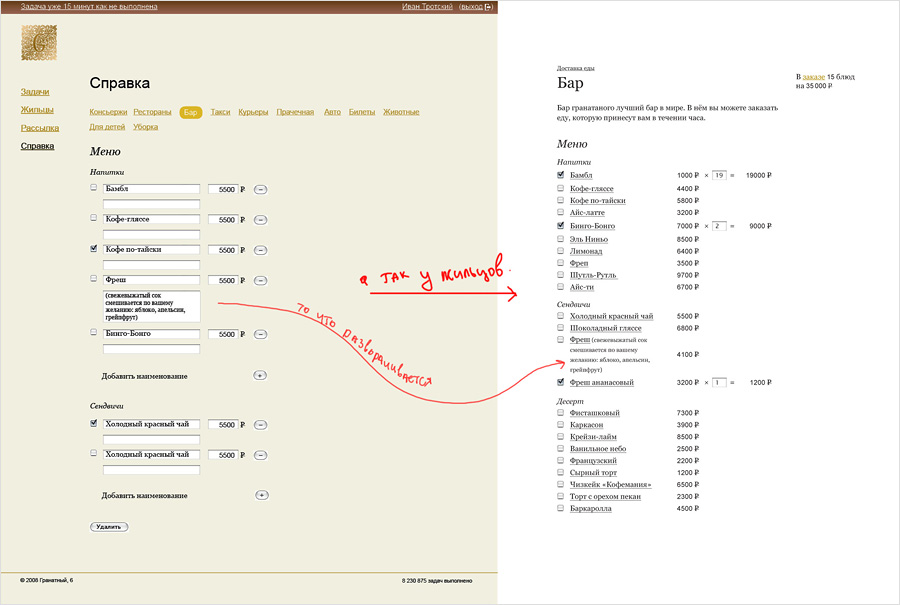Open the Рестораны tab
The width and height of the screenshot is (900, 605).
(152, 112)
